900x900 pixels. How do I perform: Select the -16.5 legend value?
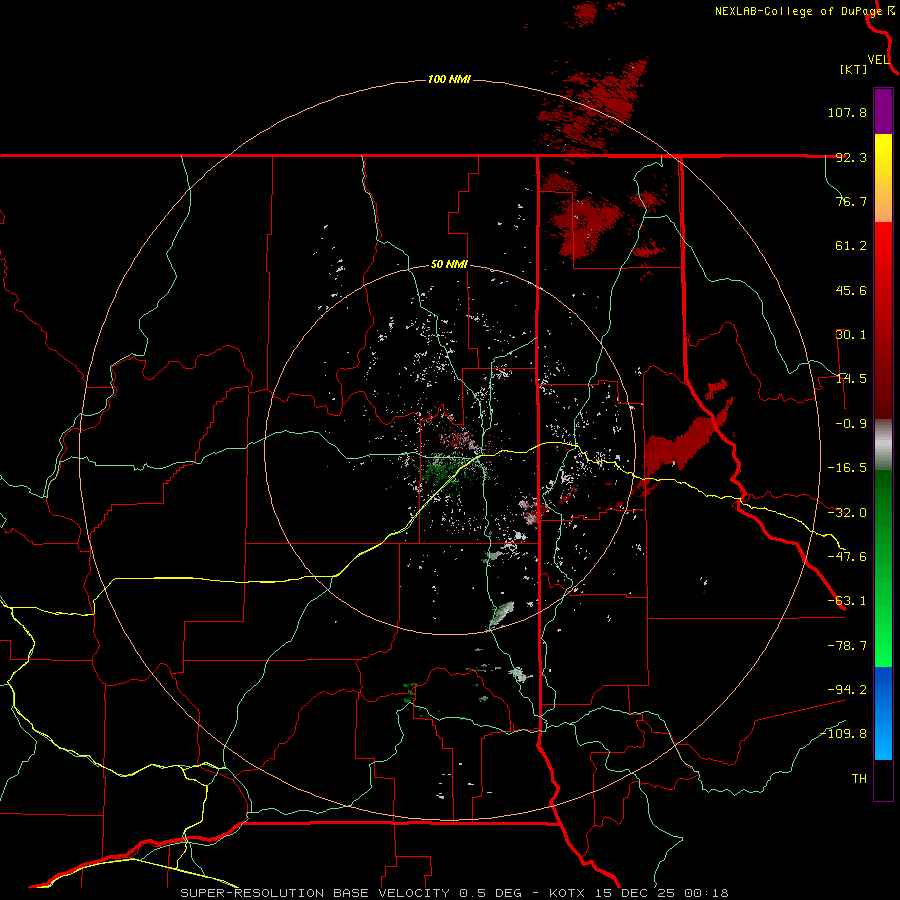tap(847, 468)
